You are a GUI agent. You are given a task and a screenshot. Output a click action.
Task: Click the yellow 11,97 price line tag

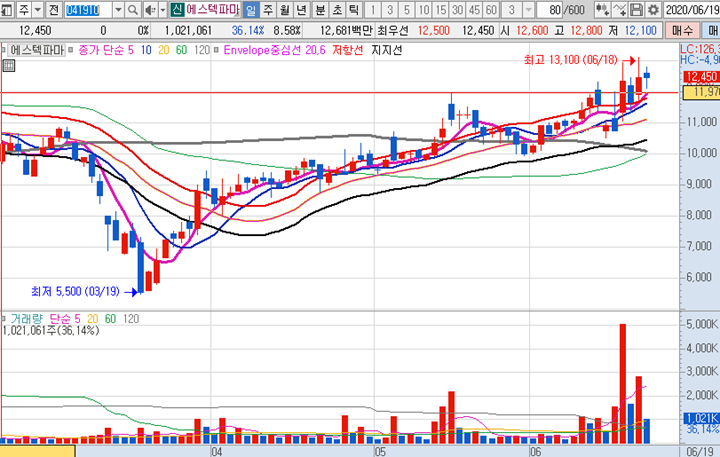(702, 92)
